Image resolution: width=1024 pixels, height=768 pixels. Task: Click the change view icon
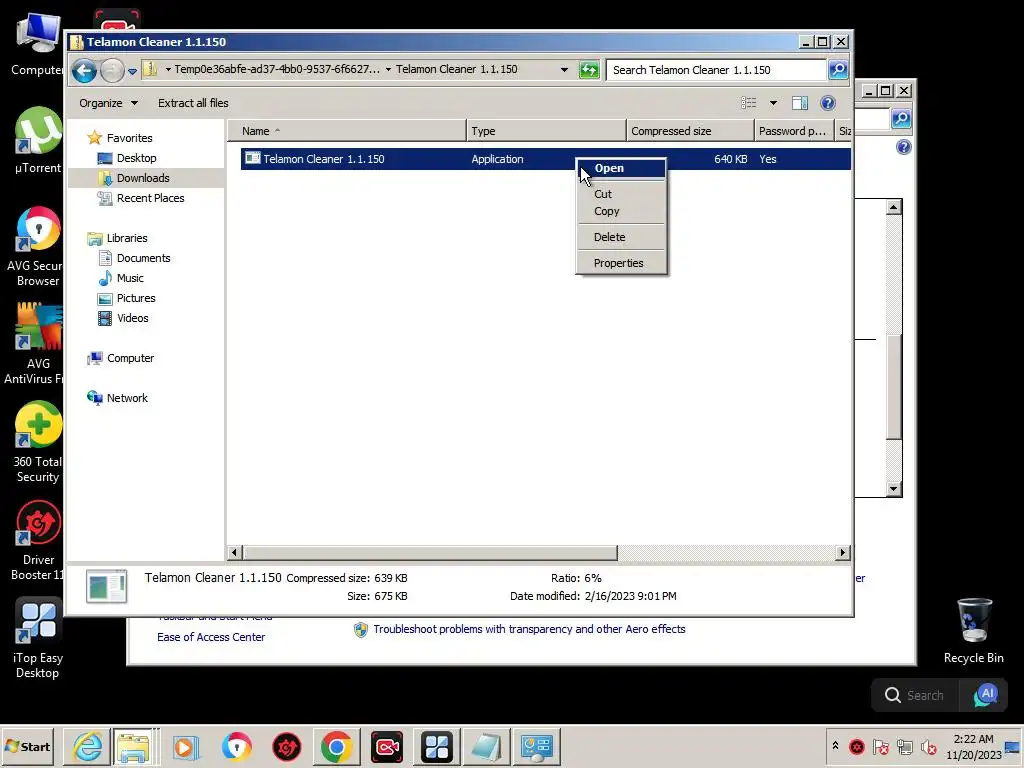748,103
